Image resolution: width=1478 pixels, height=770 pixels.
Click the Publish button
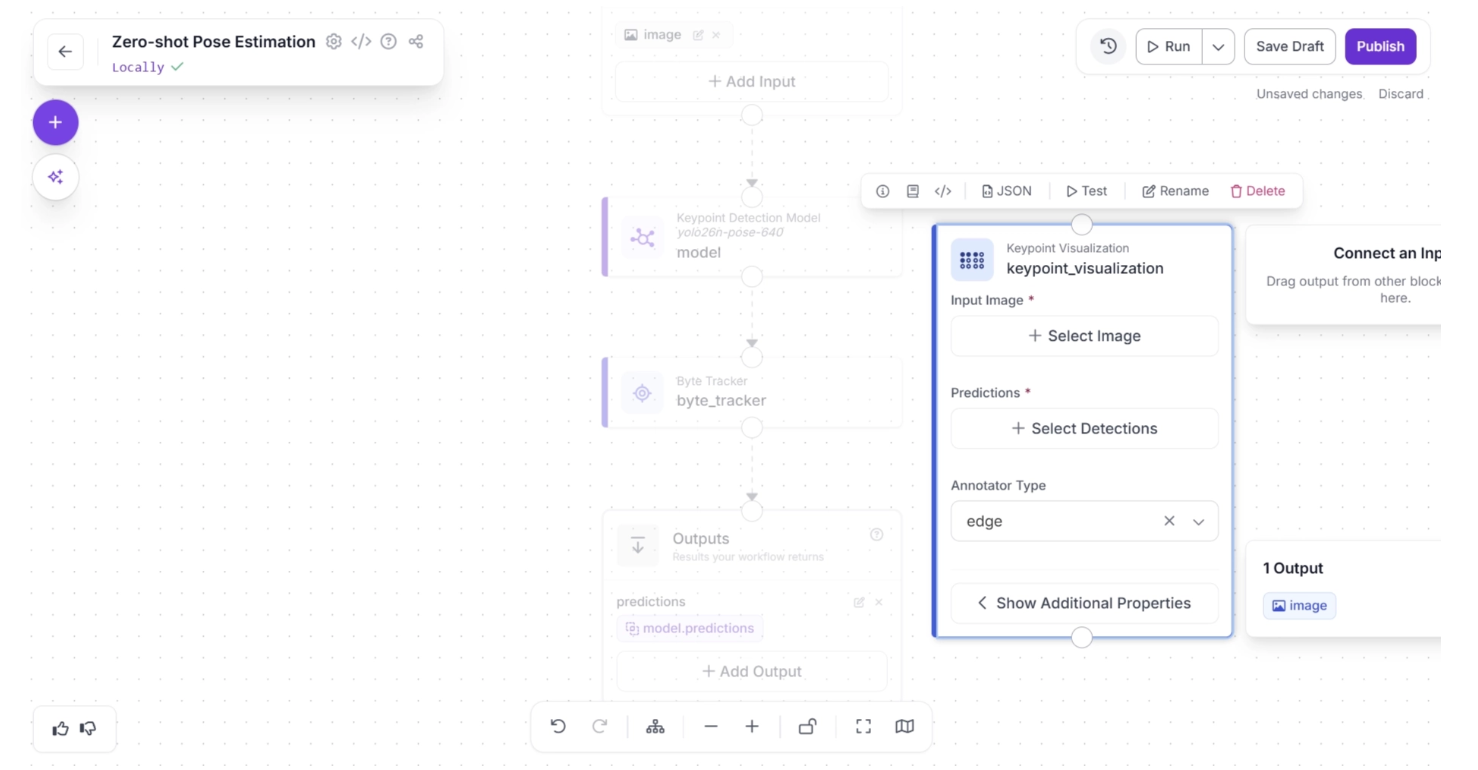coord(1380,47)
